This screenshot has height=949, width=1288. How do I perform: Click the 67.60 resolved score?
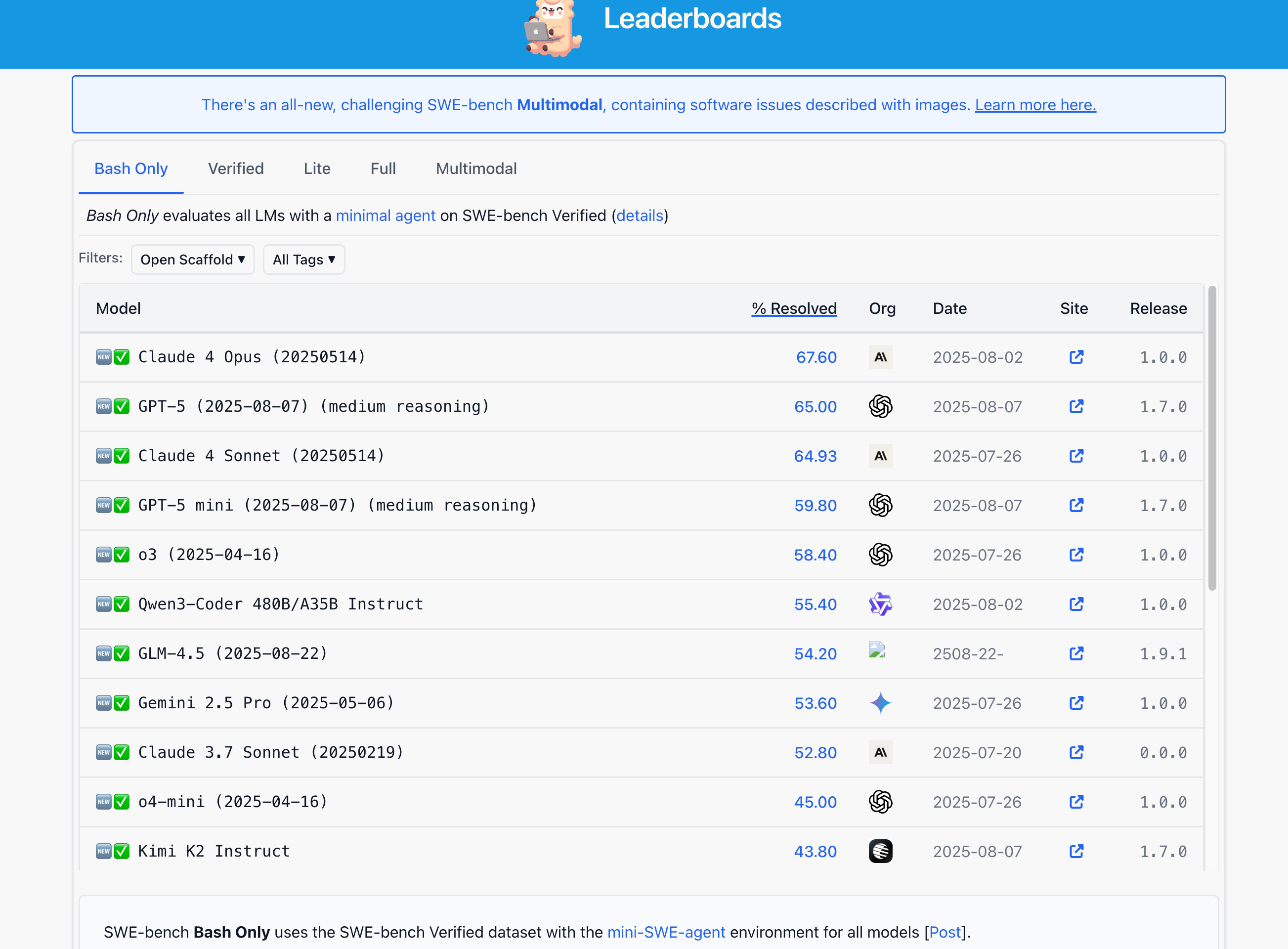point(816,357)
